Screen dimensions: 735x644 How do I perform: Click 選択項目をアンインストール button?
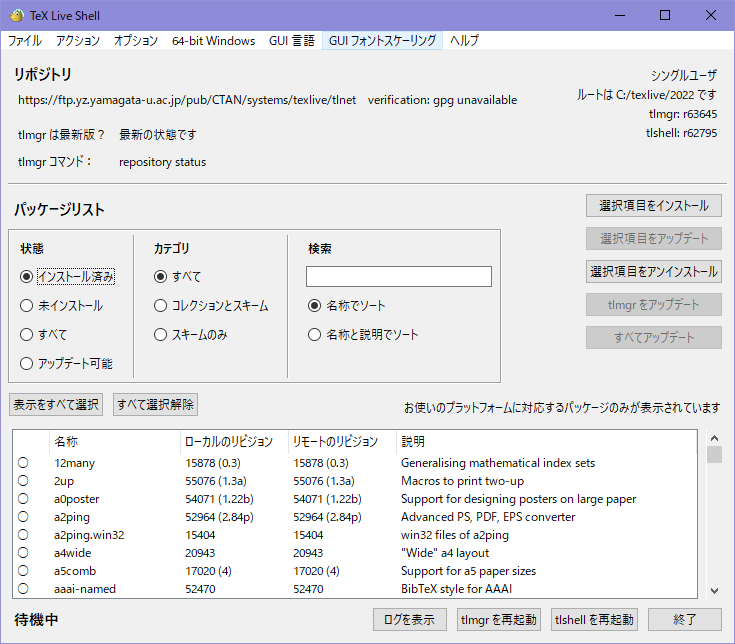pos(653,271)
